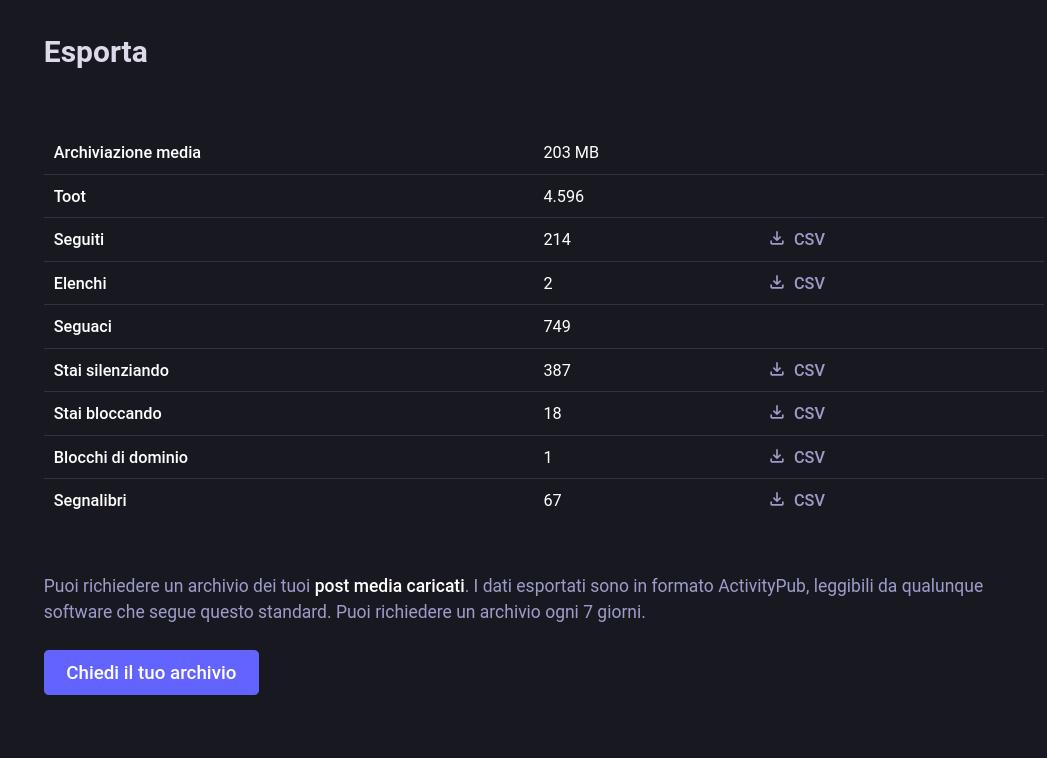Screen dimensions: 1047x758
Task: Click the Segnalibri row label
Action: tap(90, 501)
